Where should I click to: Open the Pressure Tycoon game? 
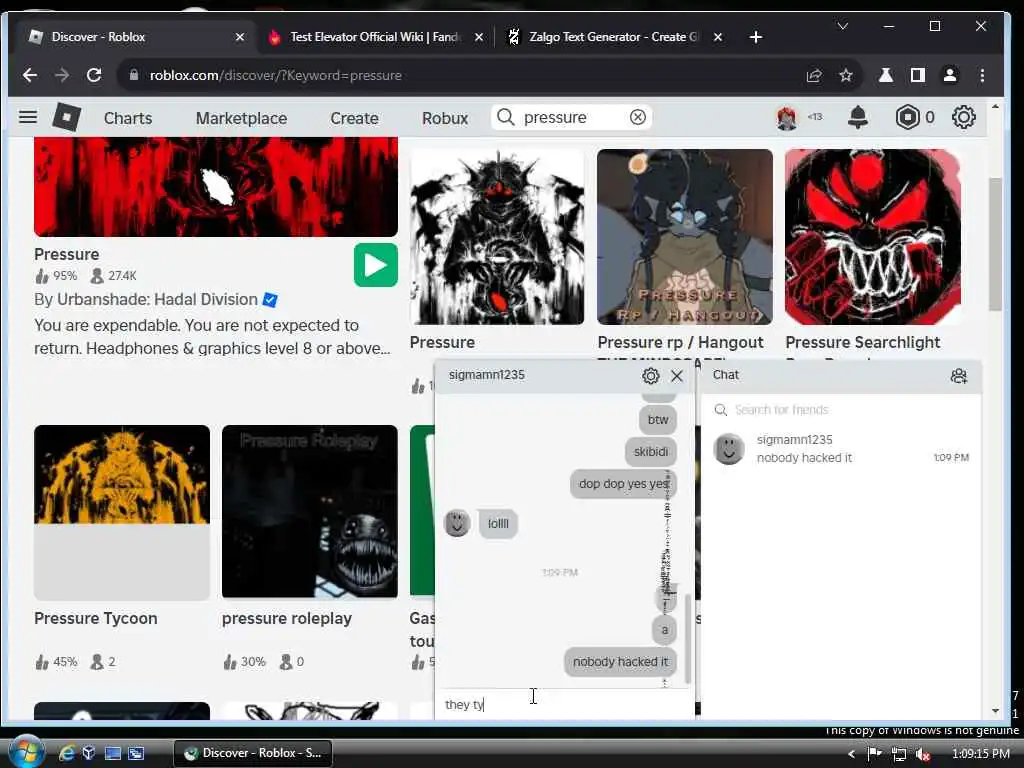point(95,618)
